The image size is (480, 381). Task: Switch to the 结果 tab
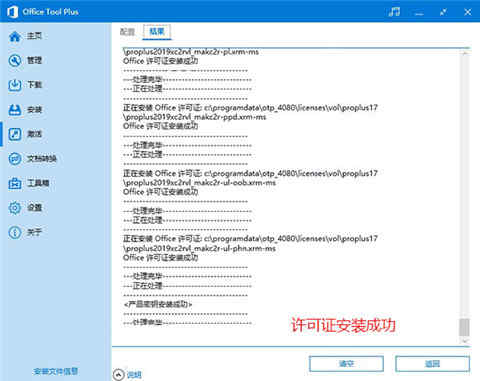point(157,32)
